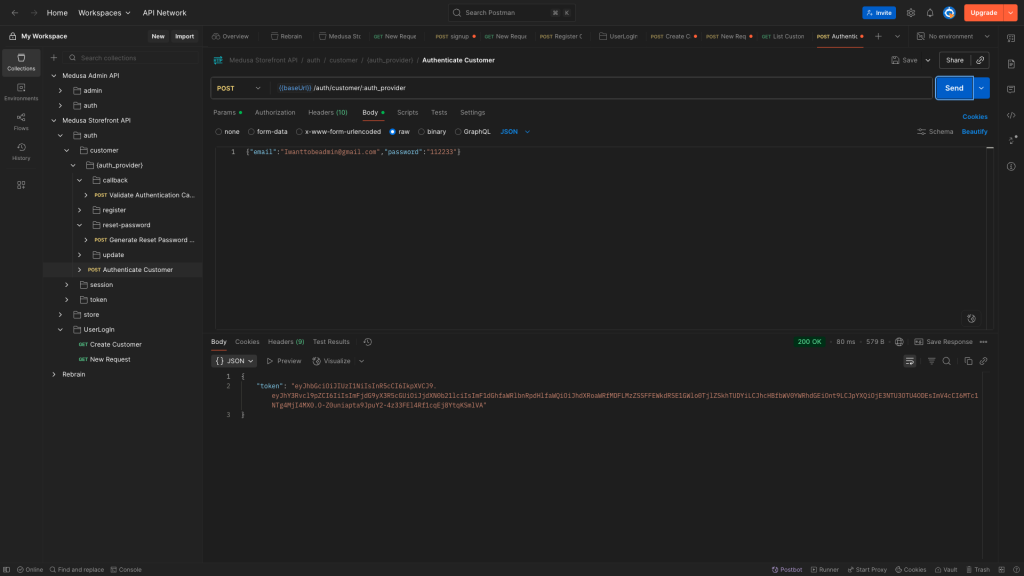Open the notifications bell
Screen dimensions: 1024x576
point(930,12)
